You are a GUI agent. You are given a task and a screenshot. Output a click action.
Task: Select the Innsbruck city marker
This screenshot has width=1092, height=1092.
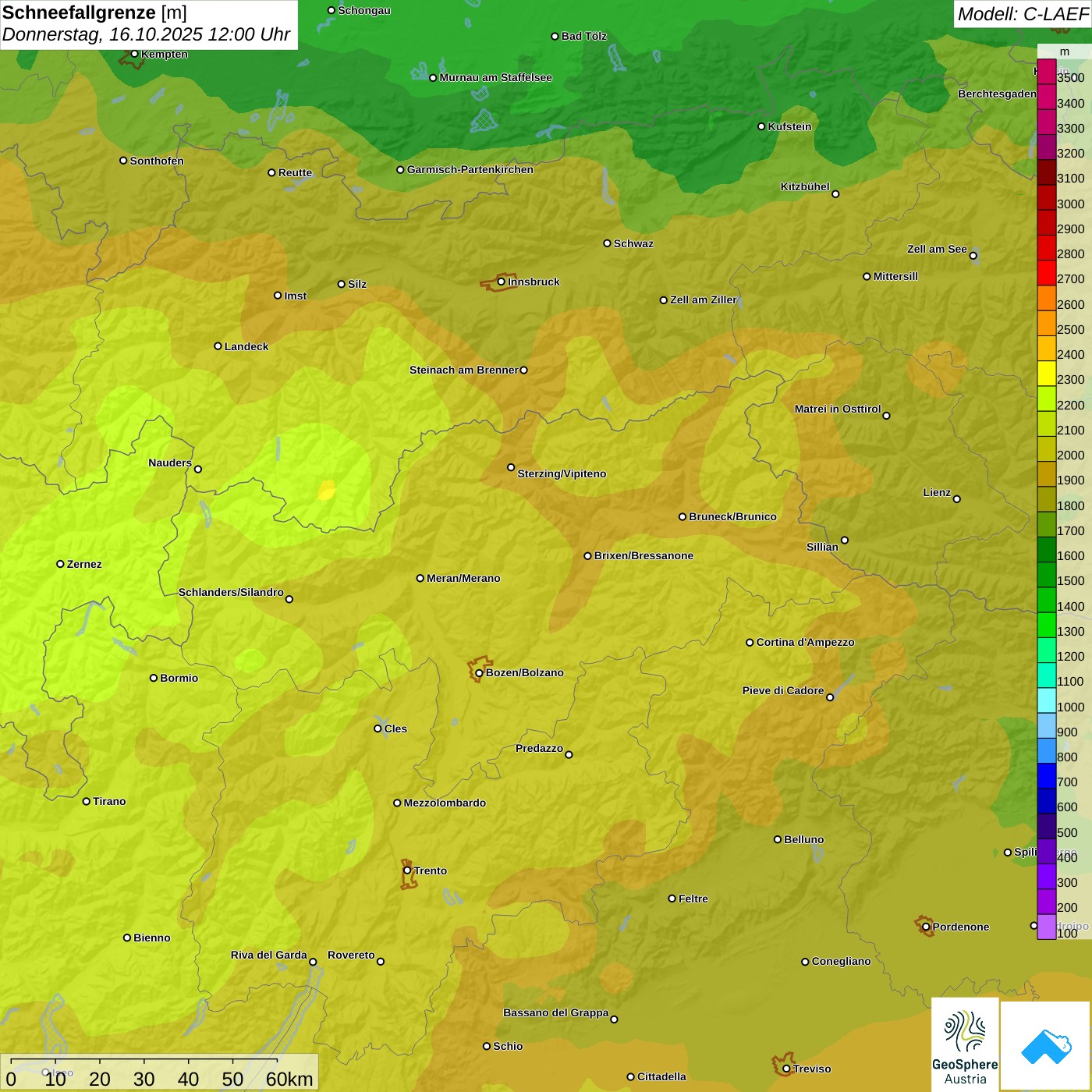502,282
